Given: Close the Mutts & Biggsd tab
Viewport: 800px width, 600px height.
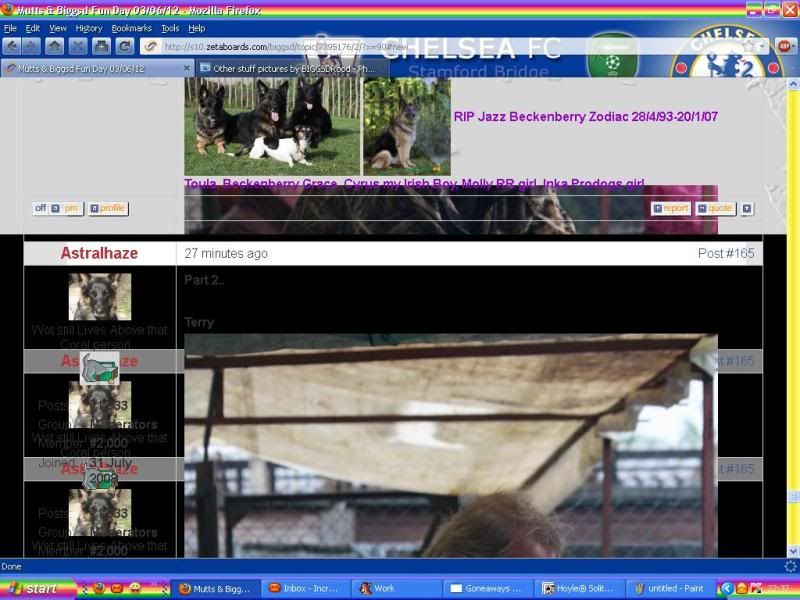Looking at the screenshot, I should tap(186, 69).
